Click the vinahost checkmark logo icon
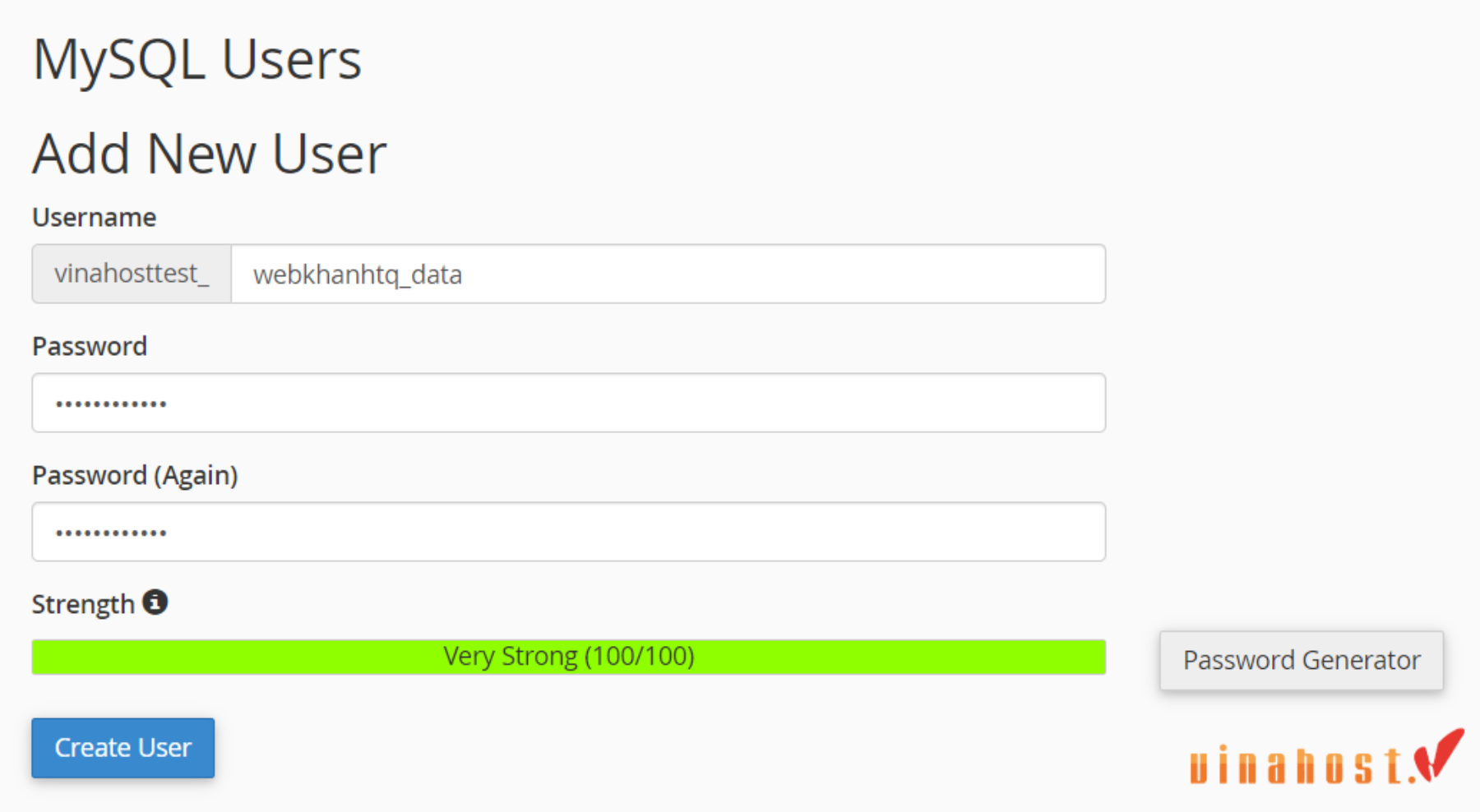The height and width of the screenshot is (812, 1480). [1439, 754]
